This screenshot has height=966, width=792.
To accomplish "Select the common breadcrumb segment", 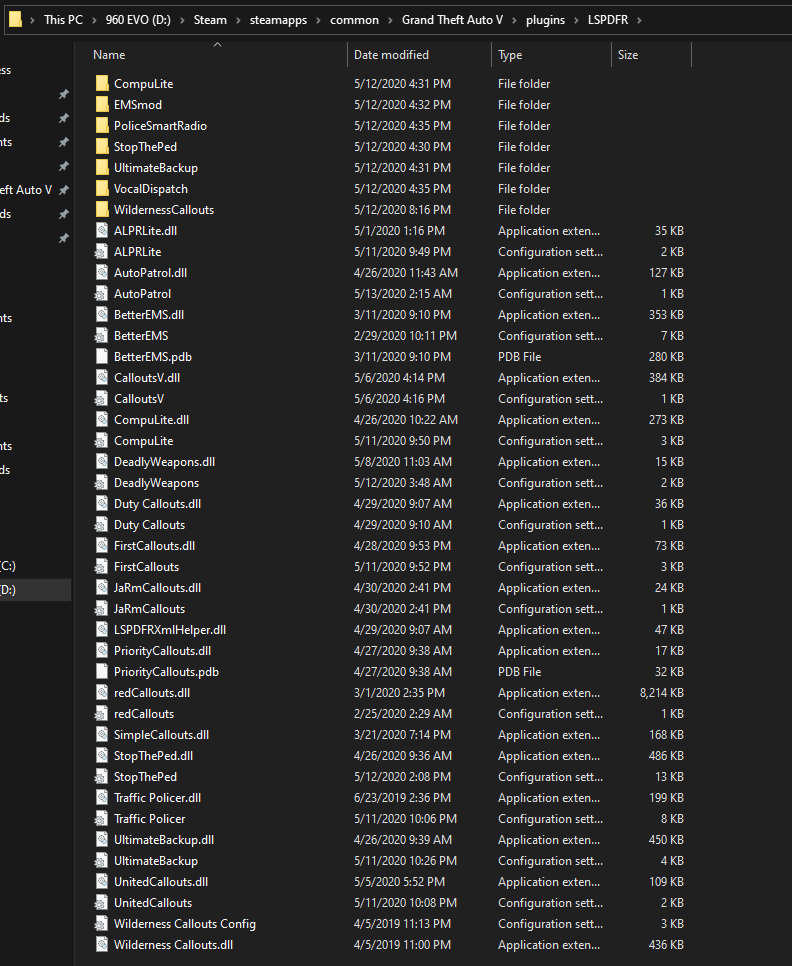I will 354,20.
